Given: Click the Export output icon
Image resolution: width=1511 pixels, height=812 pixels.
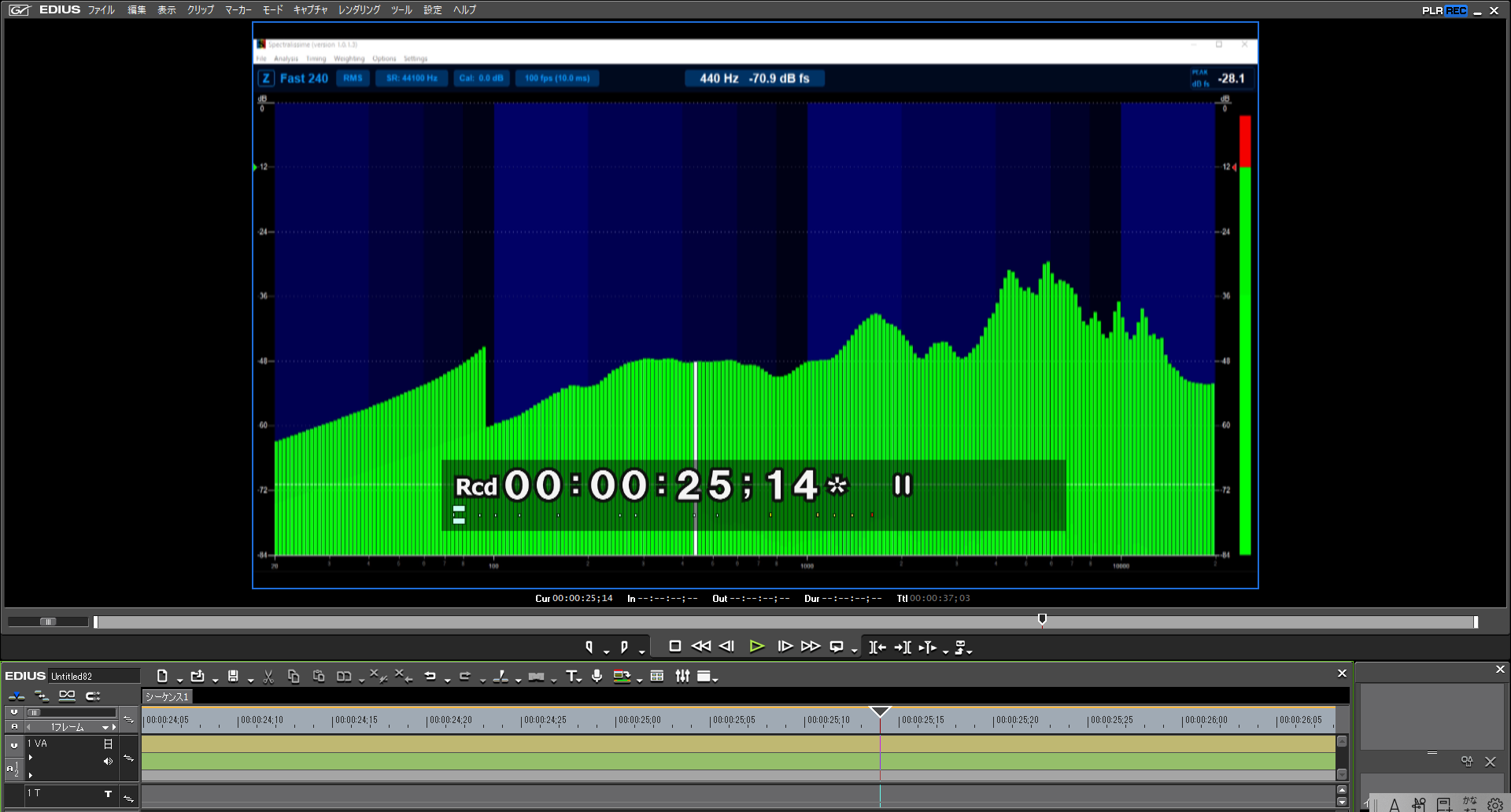Looking at the screenshot, I should click(x=622, y=676).
